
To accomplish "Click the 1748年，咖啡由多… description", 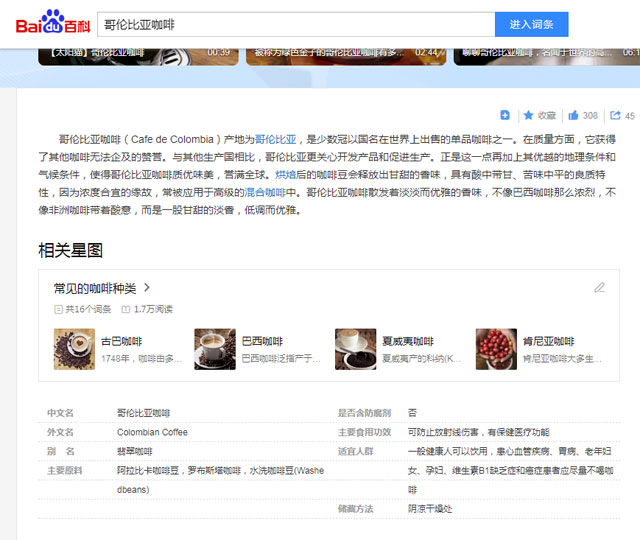I will (x=141, y=359).
